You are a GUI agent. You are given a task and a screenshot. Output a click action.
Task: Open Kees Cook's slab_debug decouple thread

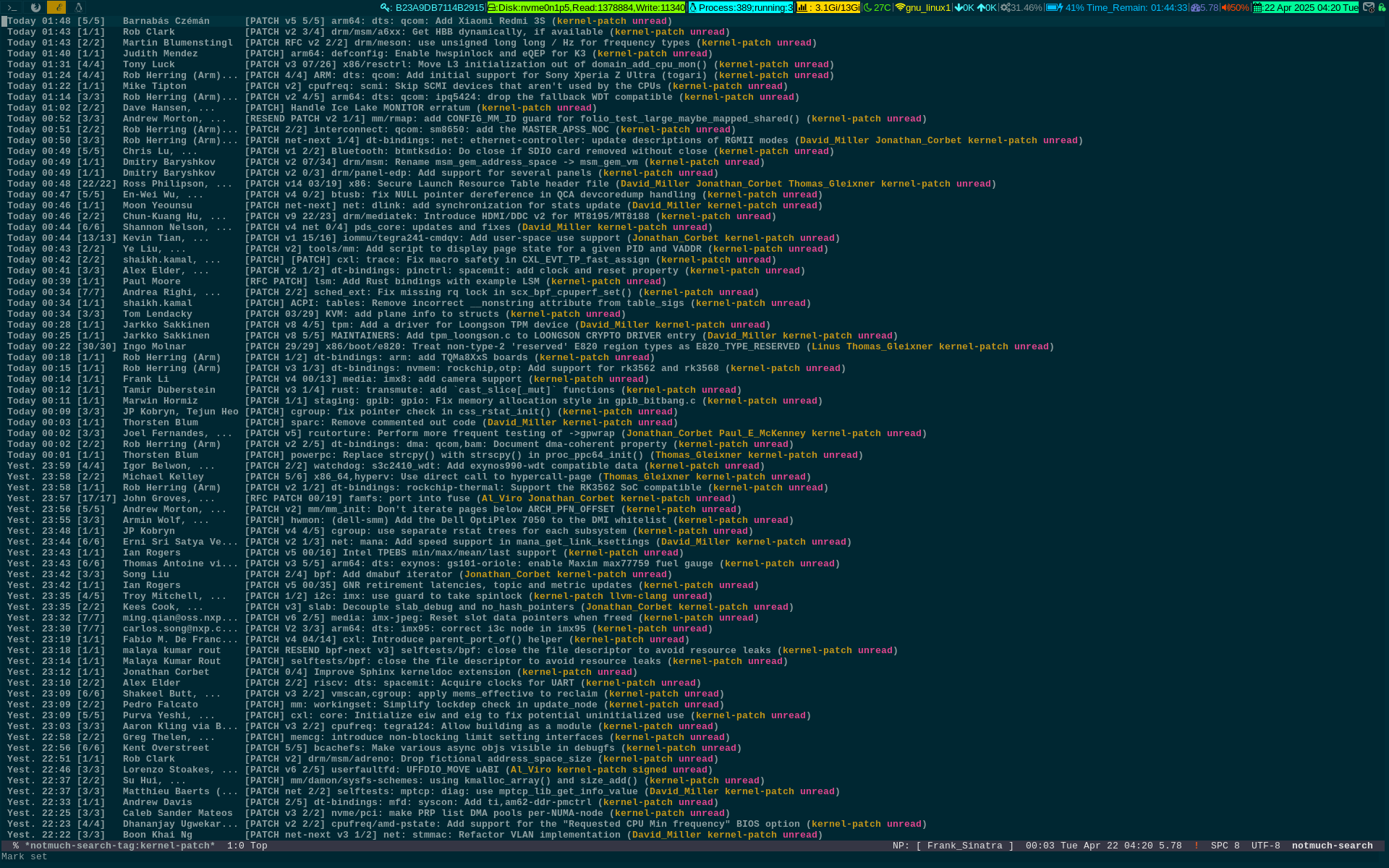point(694,607)
